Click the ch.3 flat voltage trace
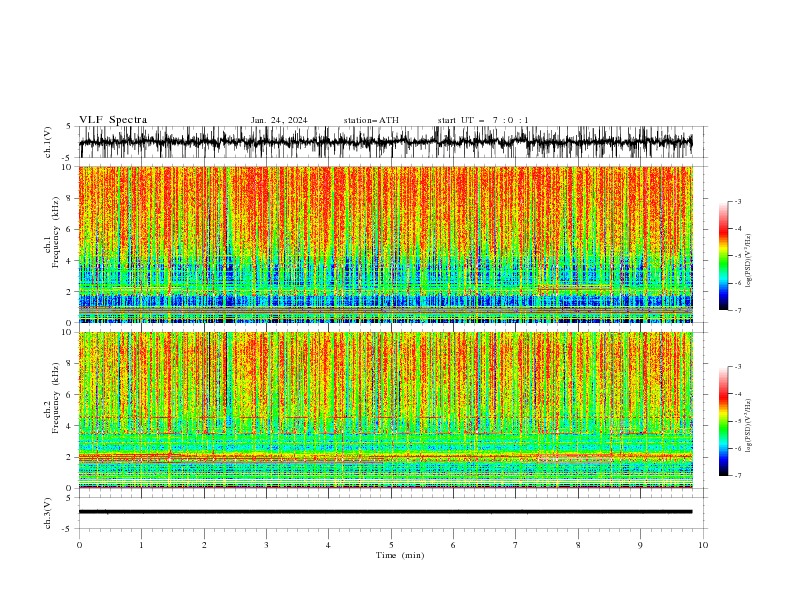The width and height of the screenshot is (792, 612). click(x=385, y=512)
